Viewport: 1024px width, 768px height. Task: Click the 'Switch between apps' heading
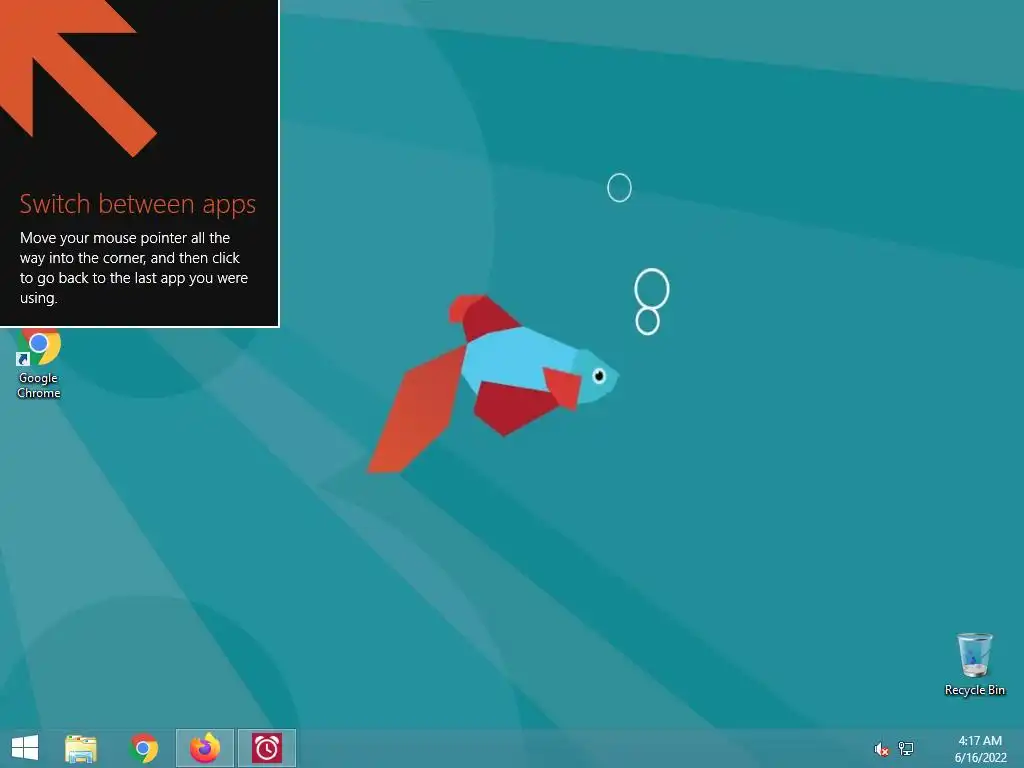coord(138,204)
